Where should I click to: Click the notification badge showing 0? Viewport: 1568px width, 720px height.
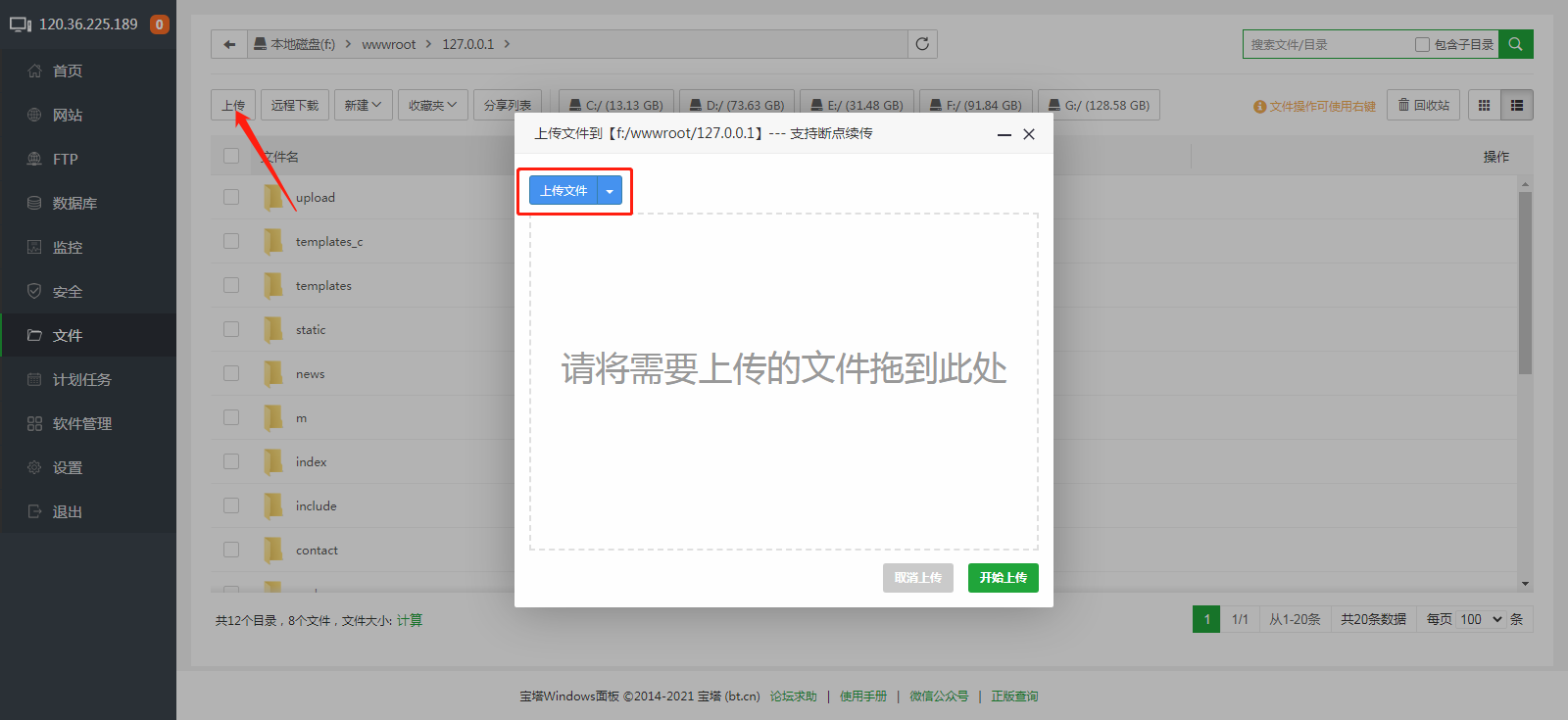click(x=159, y=24)
